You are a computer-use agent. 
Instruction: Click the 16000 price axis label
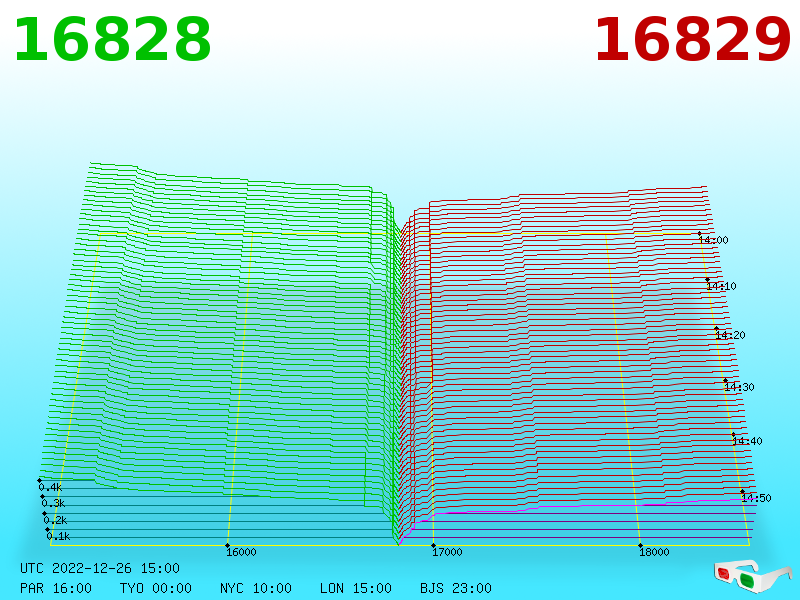[x=241, y=552]
